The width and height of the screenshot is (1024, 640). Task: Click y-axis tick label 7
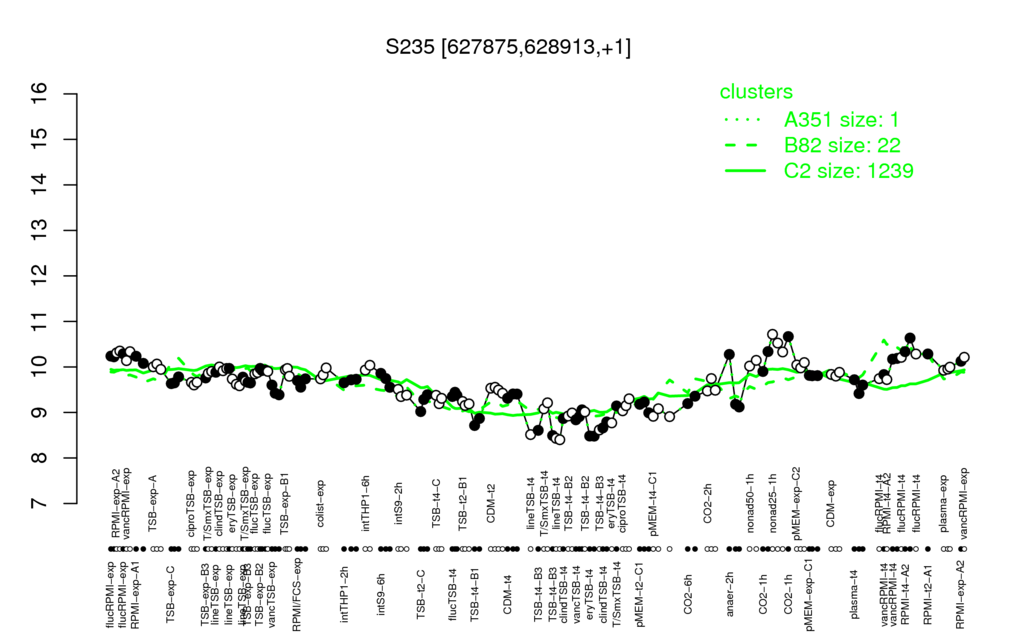coord(39,504)
